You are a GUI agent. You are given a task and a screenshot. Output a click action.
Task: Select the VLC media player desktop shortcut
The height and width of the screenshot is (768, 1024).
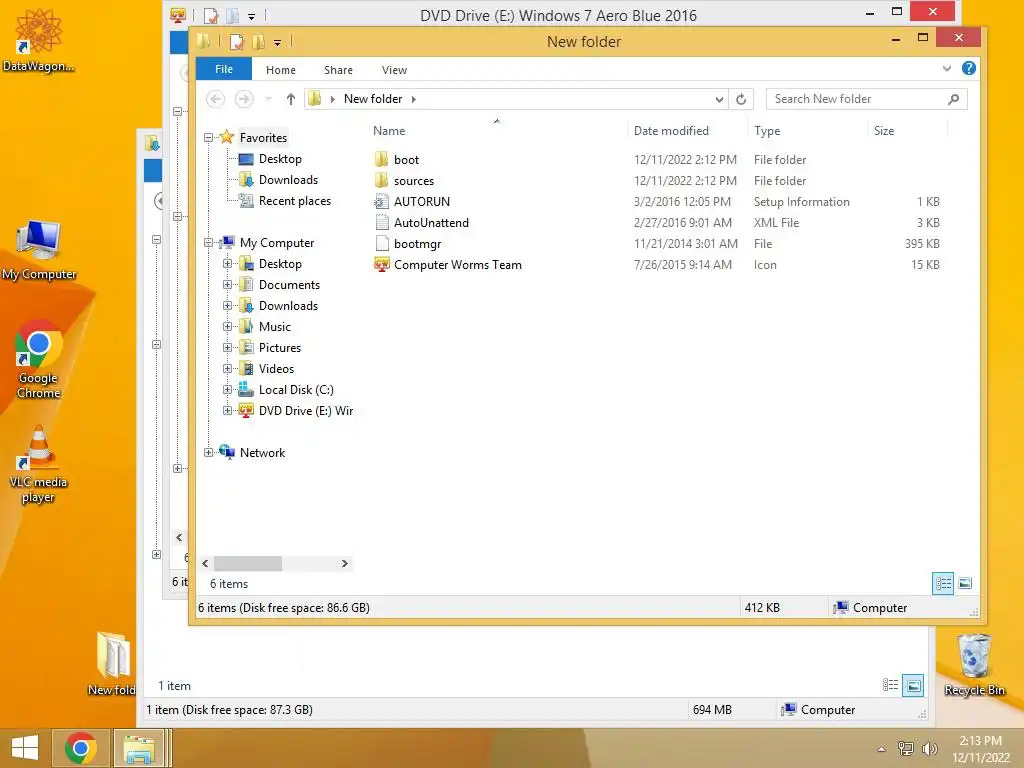click(39, 464)
